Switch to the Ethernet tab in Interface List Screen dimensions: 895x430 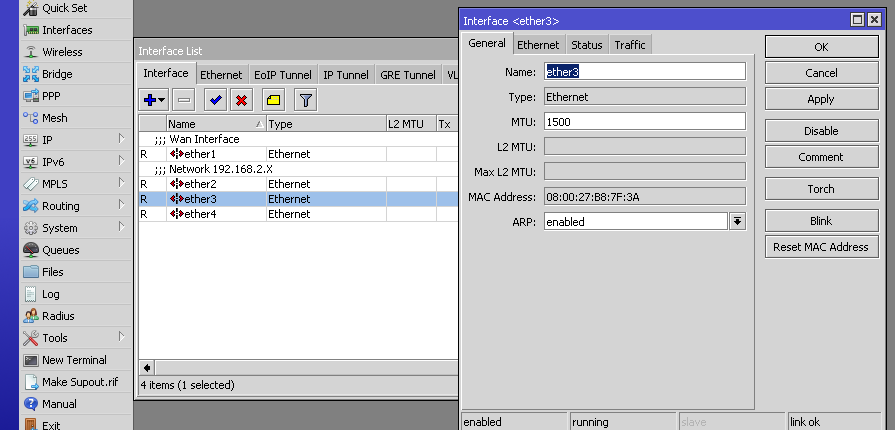[x=221, y=75]
